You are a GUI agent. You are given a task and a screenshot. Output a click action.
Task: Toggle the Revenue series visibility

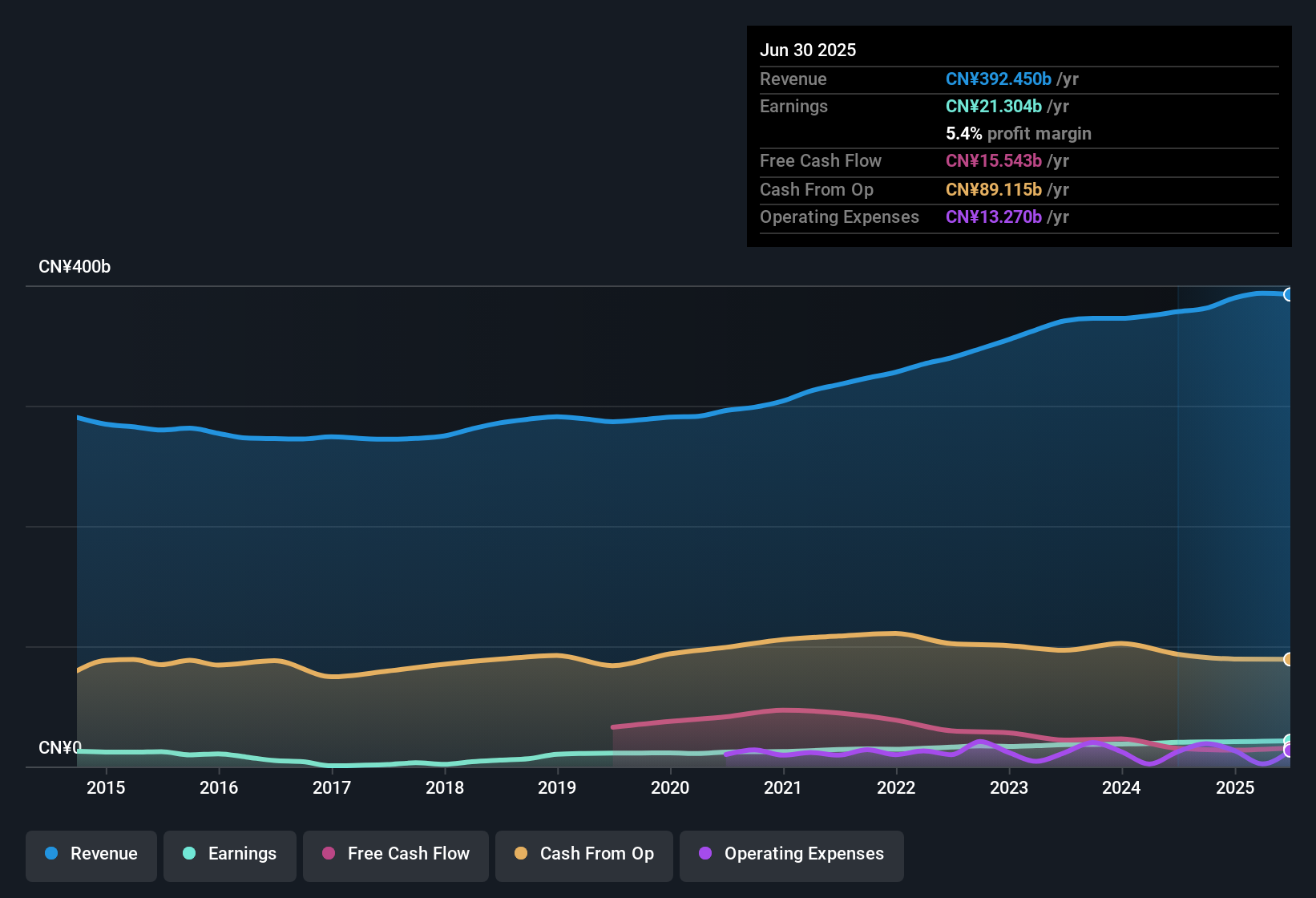(x=91, y=854)
